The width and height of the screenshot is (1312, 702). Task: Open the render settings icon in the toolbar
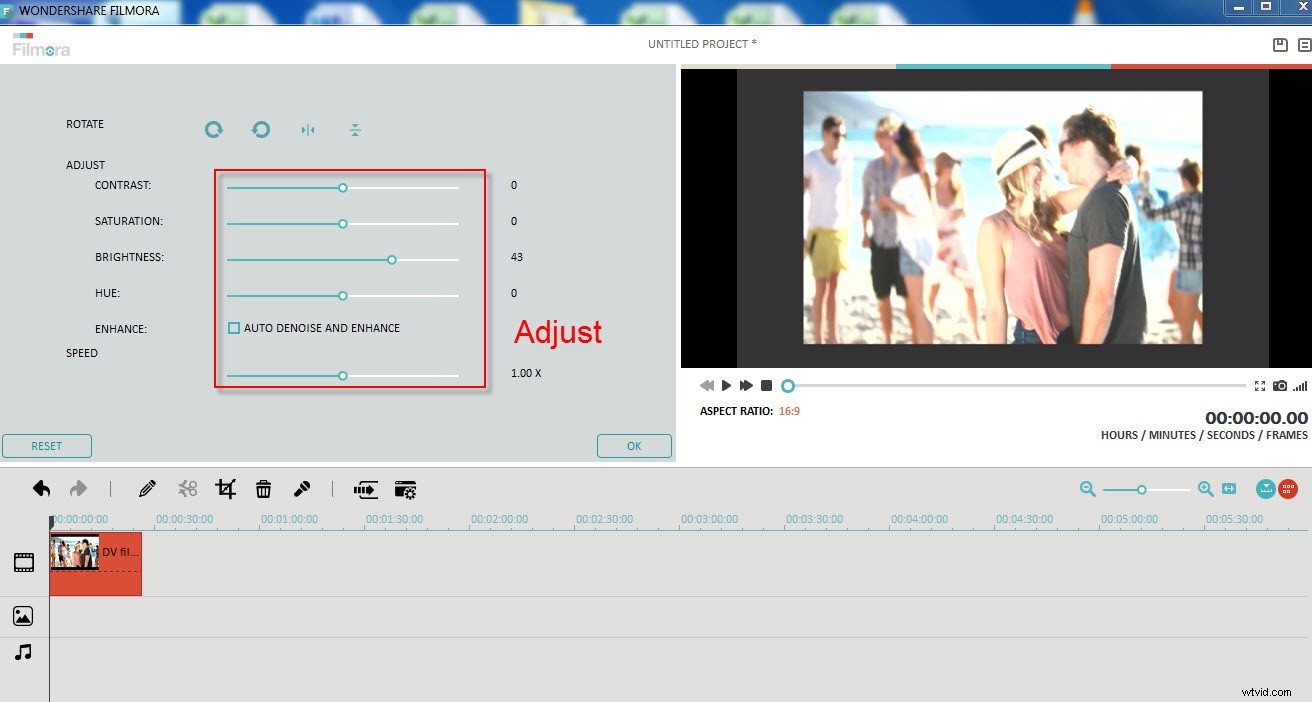(404, 489)
